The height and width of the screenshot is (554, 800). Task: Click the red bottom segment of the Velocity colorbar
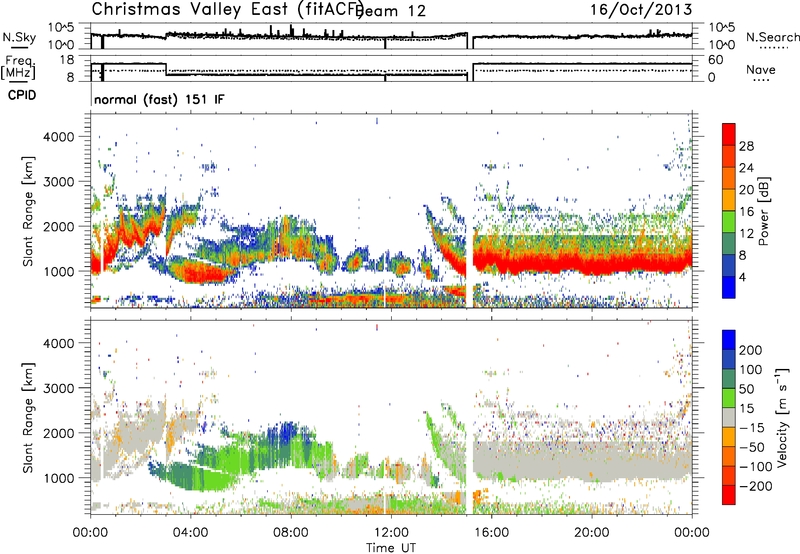pyautogui.click(x=729, y=495)
